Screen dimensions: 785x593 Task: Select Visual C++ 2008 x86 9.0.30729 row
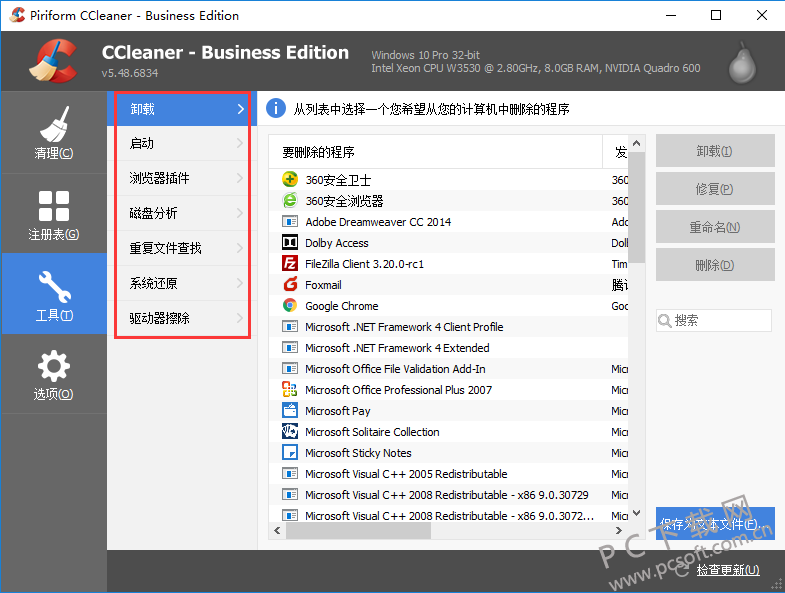pyautogui.click(x=447, y=495)
